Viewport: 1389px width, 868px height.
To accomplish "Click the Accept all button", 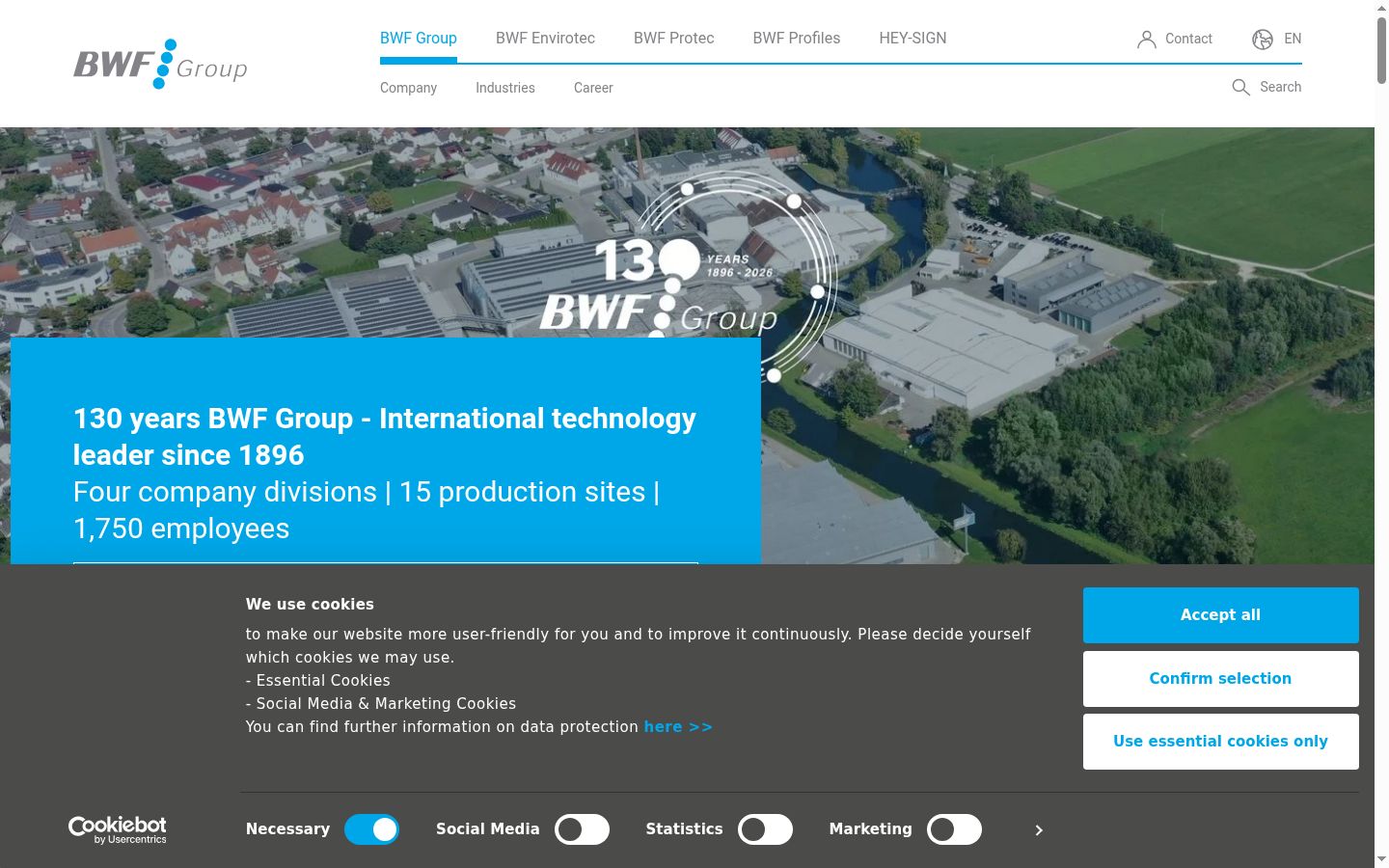I will pos(1220,615).
